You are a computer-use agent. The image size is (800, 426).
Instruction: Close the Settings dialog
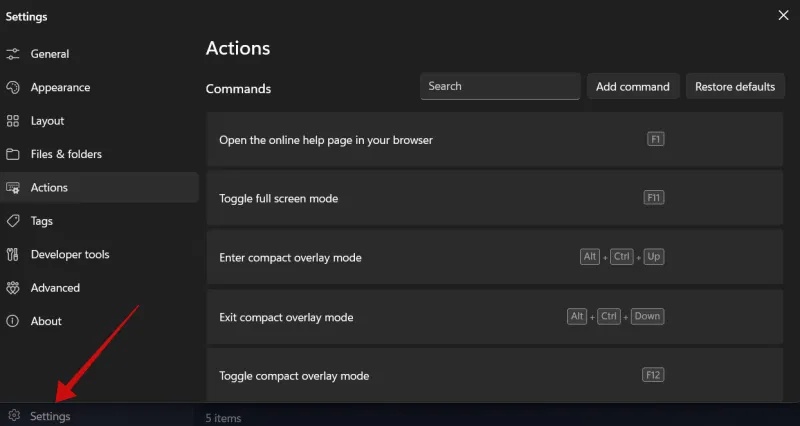click(783, 15)
